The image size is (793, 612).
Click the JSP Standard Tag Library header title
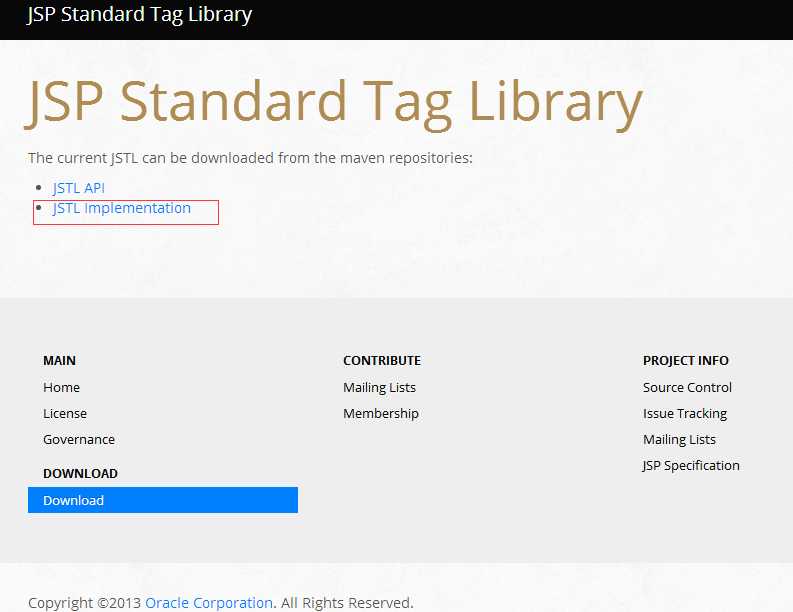click(x=140, y=15)
